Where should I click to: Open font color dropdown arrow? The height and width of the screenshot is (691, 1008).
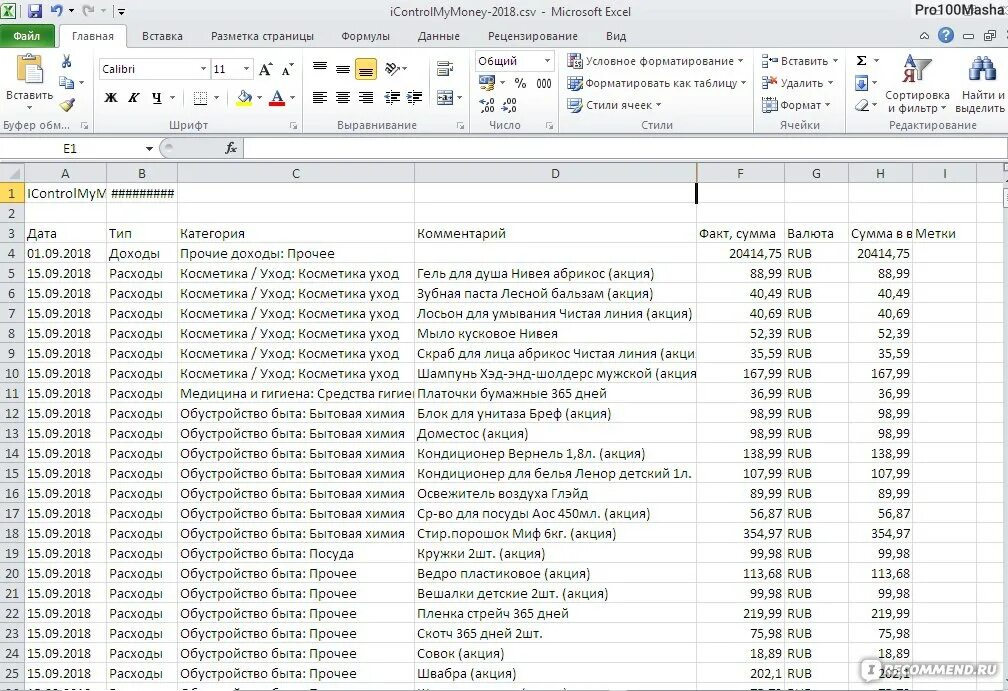[x=292, y=98]
